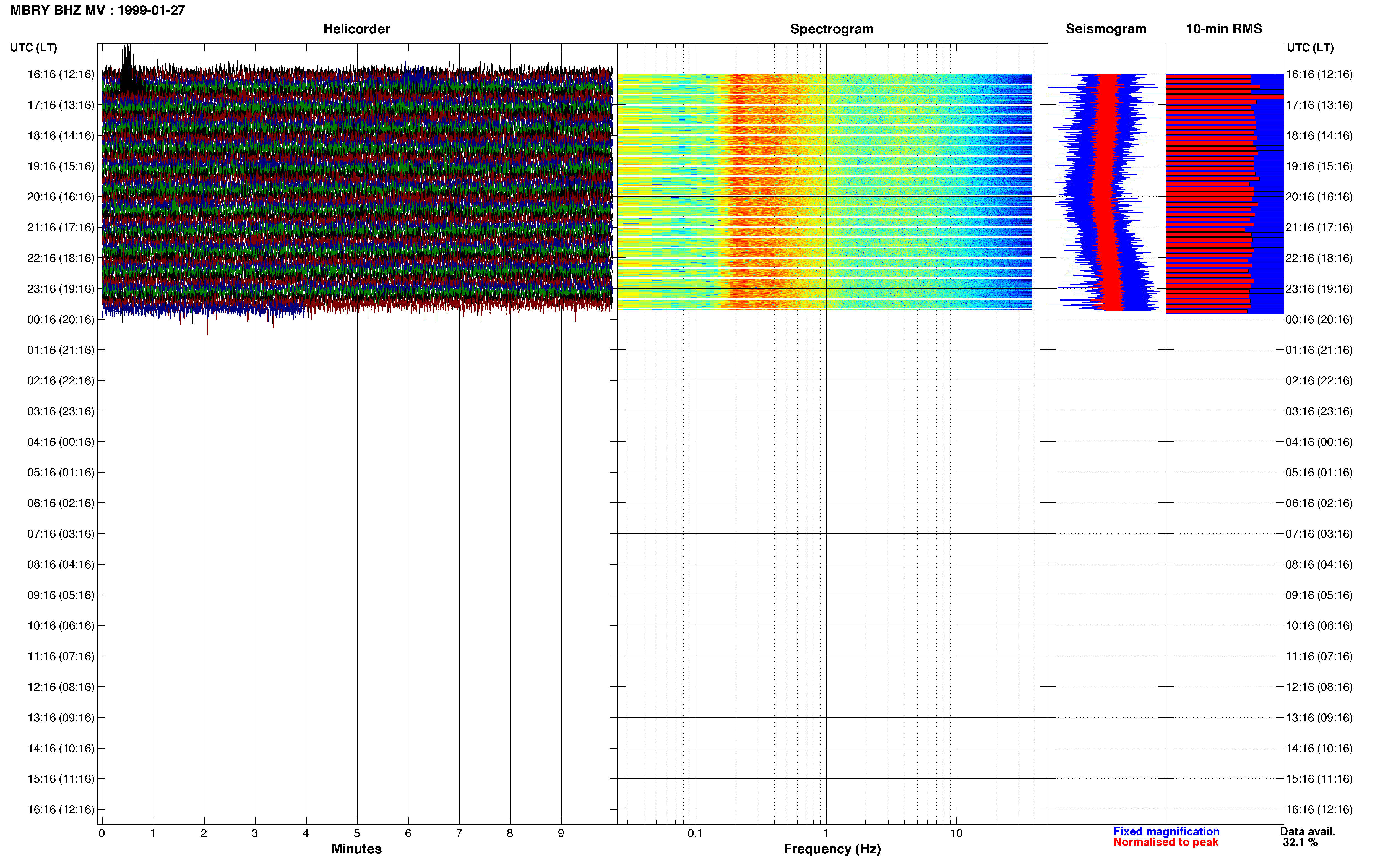Click the '0' tick on Minutes axis
Screen dimensions: 1388x868
[101, 833]
